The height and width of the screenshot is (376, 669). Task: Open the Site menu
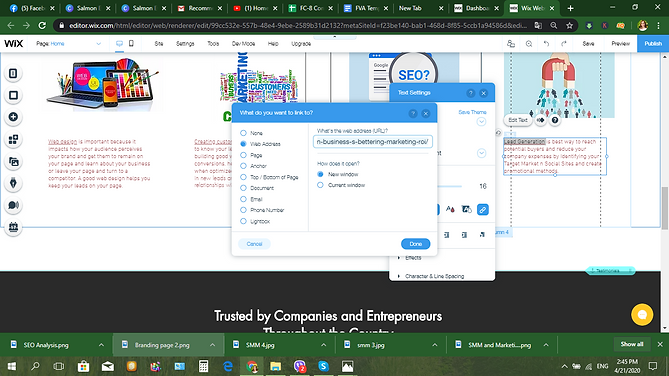(159, 44)
